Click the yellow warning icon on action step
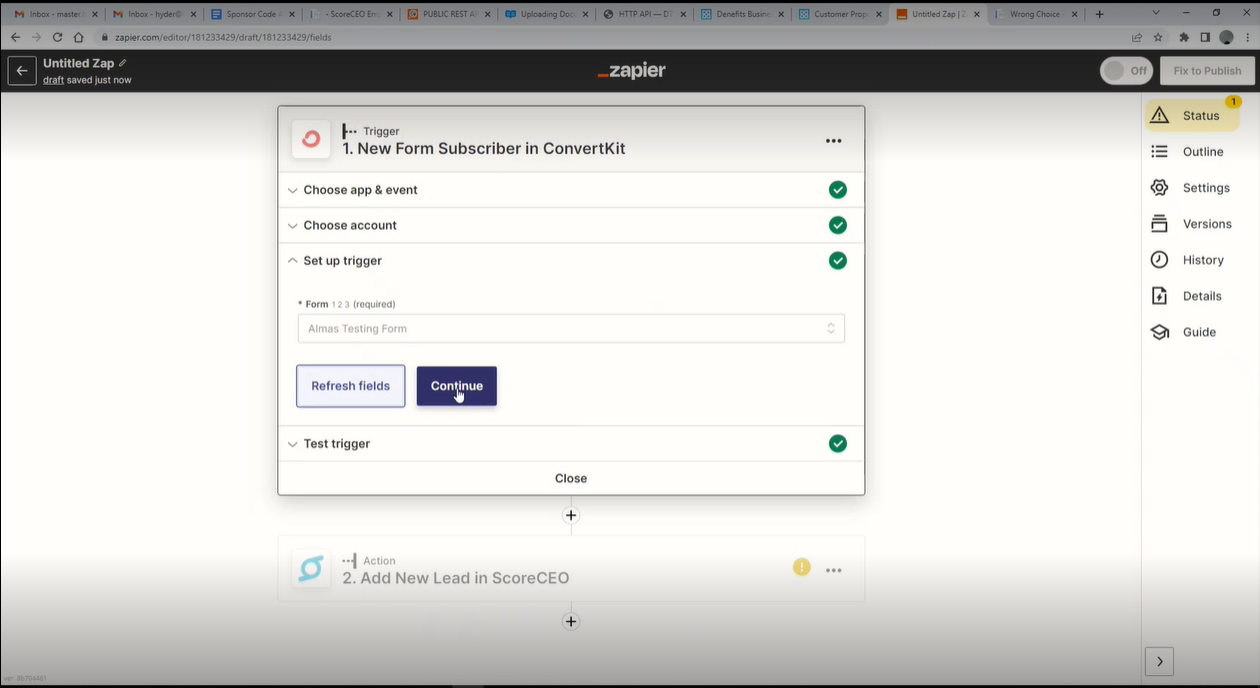Image resolution: width=1260 pixels, height=688 pixels. 801,567
